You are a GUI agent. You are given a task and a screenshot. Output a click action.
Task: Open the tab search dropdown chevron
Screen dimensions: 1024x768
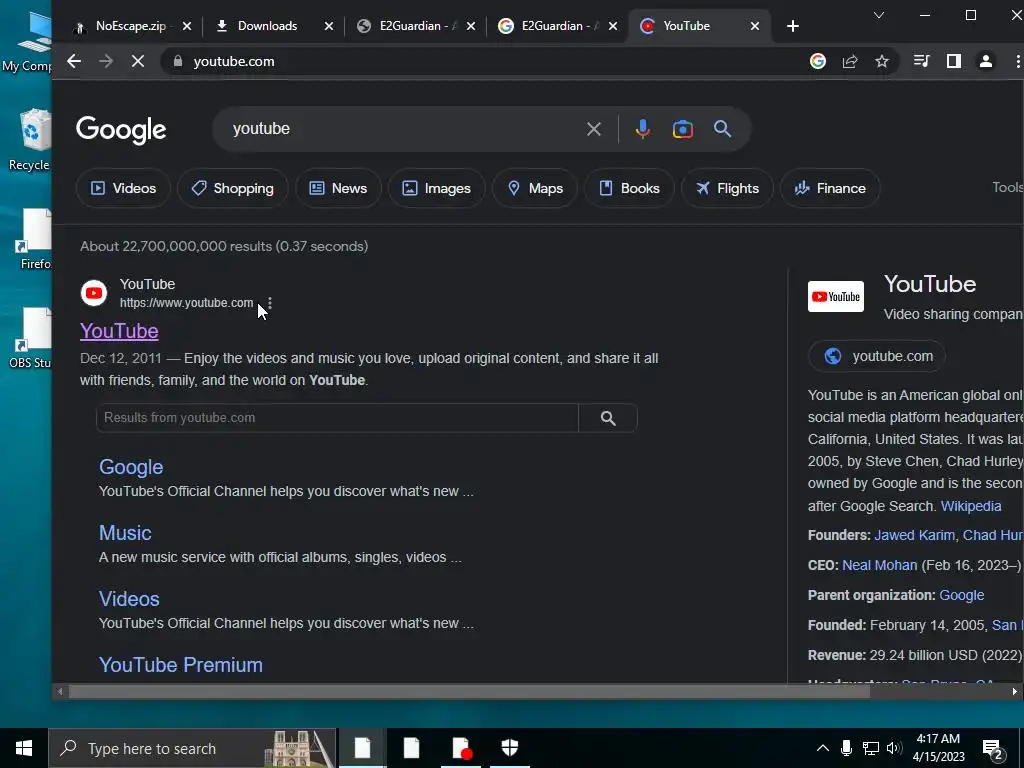pos(879,15)
